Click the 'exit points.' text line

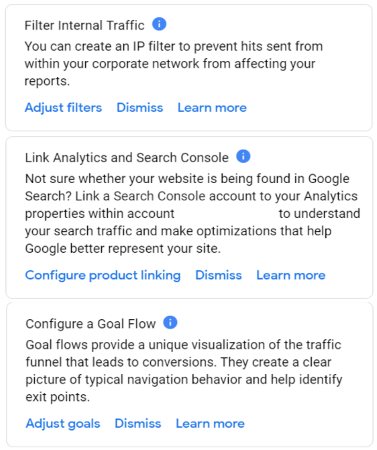(x=58, y=397)
